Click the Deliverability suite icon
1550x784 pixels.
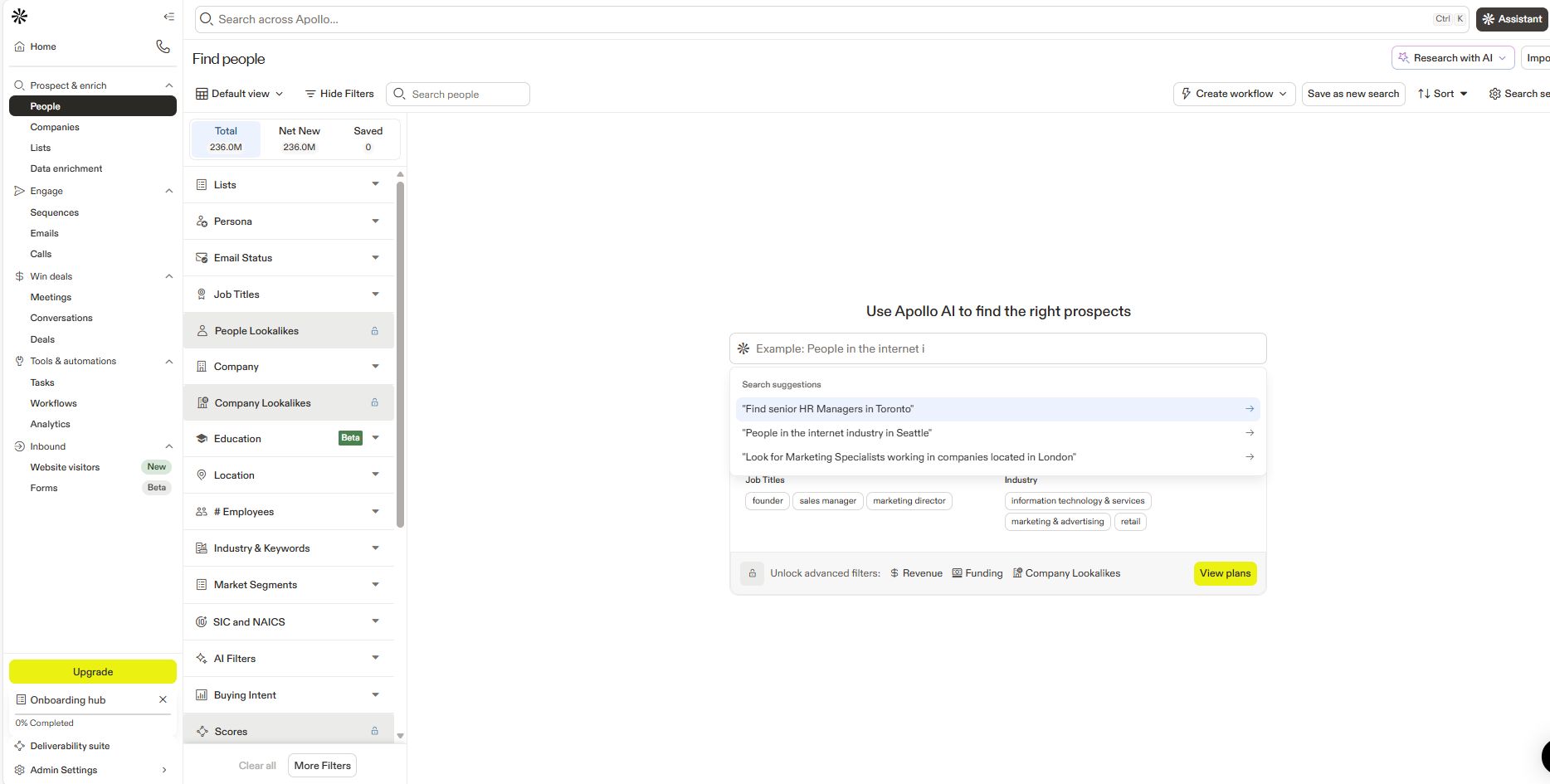coord(20,746)
